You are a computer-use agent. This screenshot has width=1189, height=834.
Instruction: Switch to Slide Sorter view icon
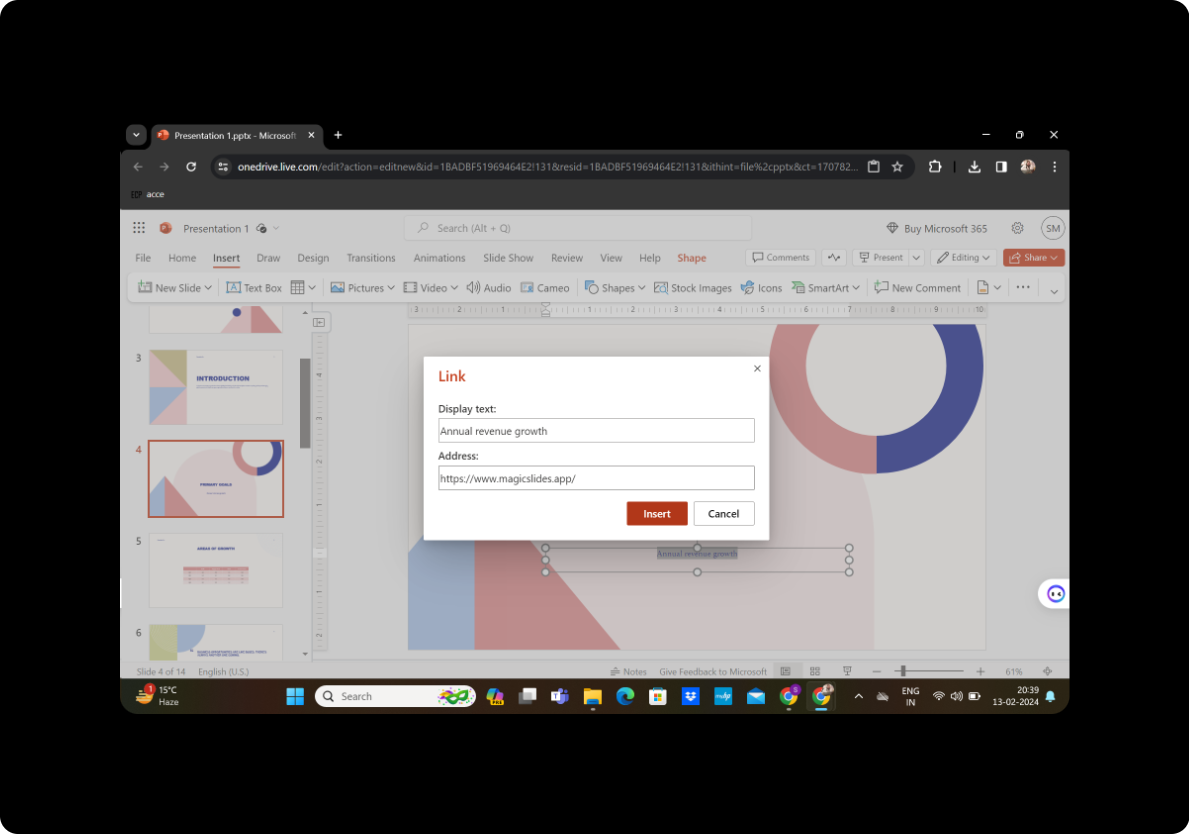click(815, 672)
